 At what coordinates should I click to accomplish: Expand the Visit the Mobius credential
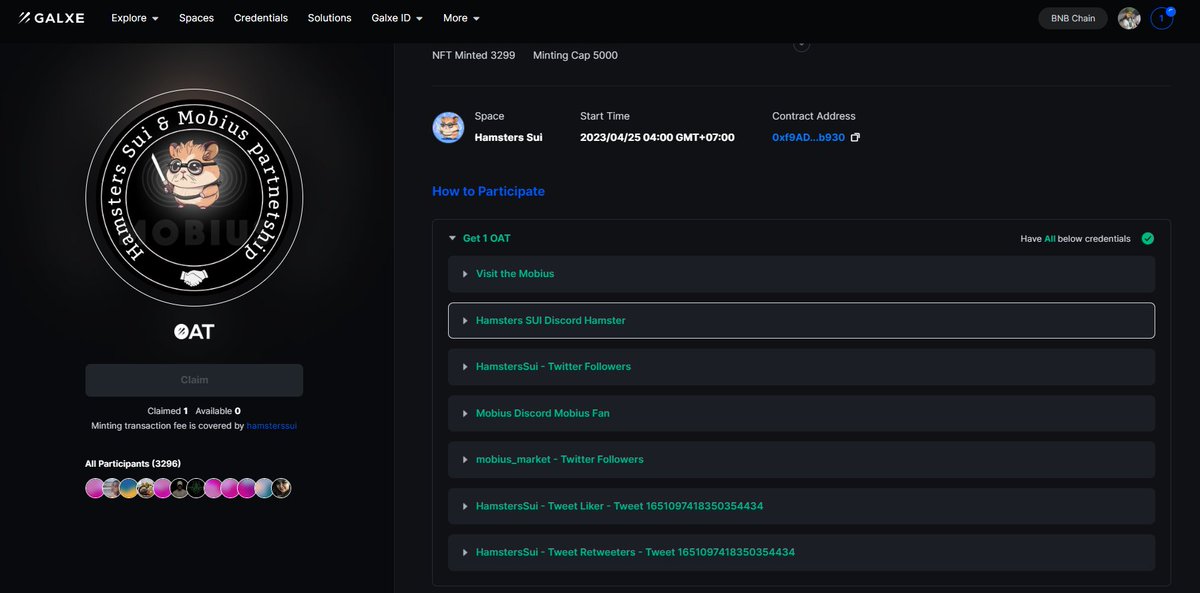point(801,274)
